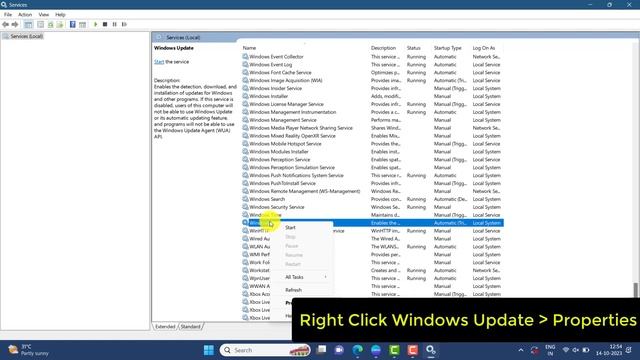The width and height of the screenshot is (640, 360).
Task: Sort by the Startup Type column header
Action: (447, 48)
